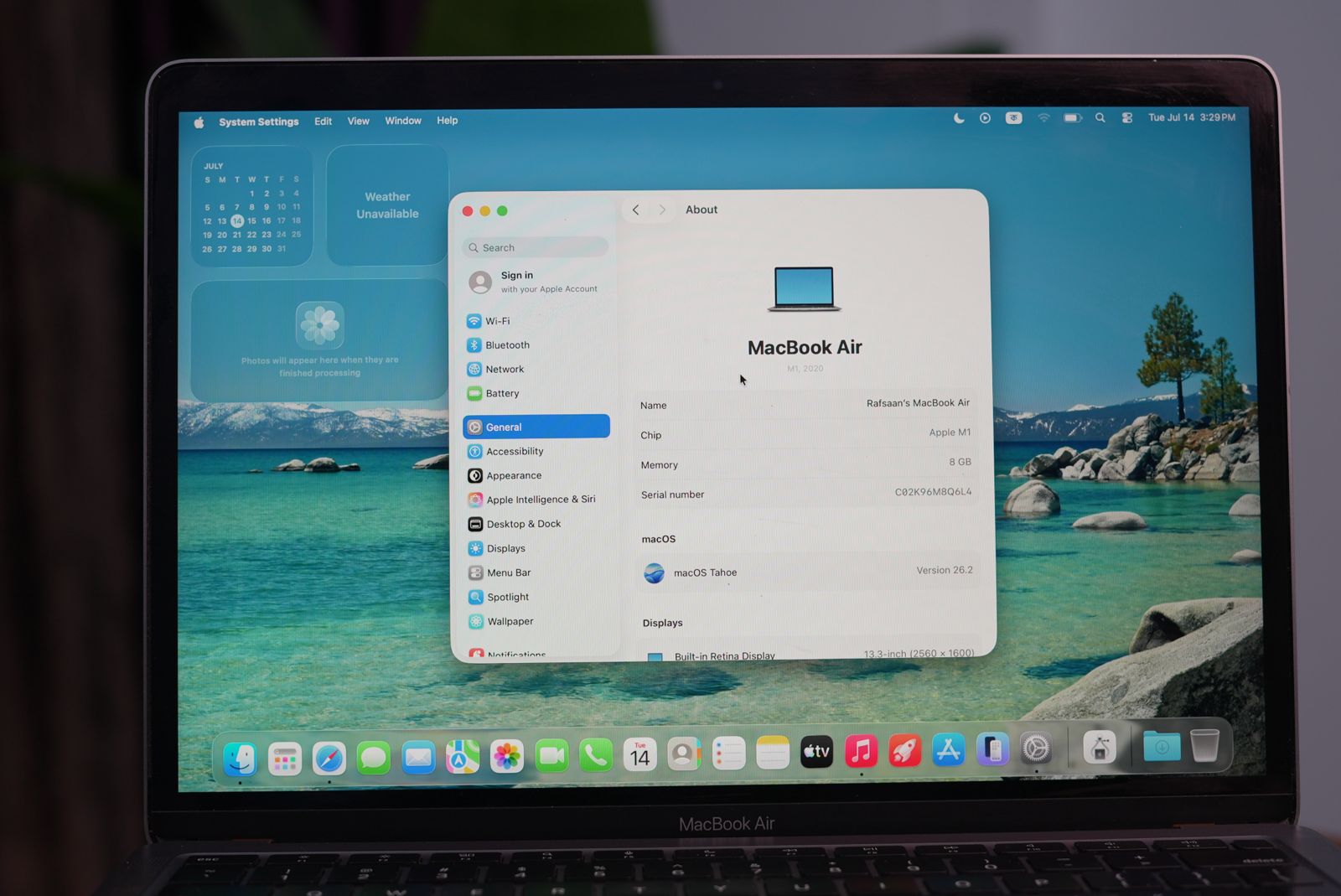This screenshot has height=896, width=1341.
Task: Open the Help menu
Action: pyautogui.click(x=448, y=121)
